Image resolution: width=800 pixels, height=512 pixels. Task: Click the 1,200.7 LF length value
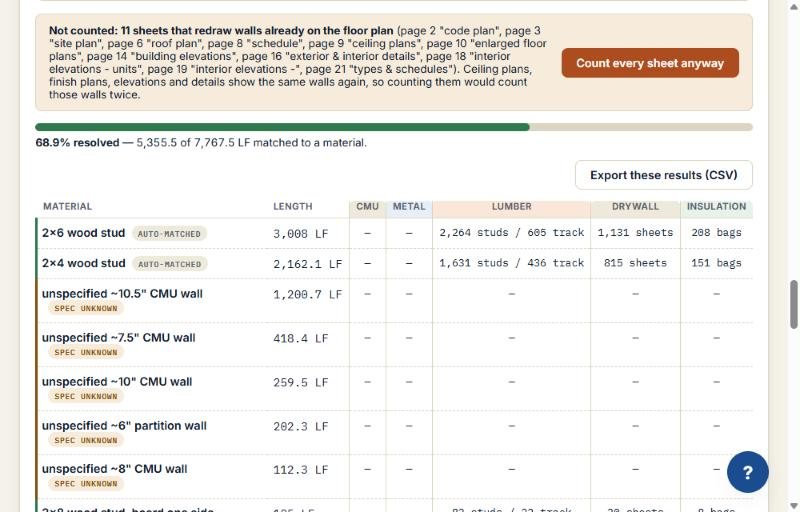pos(308,295)
